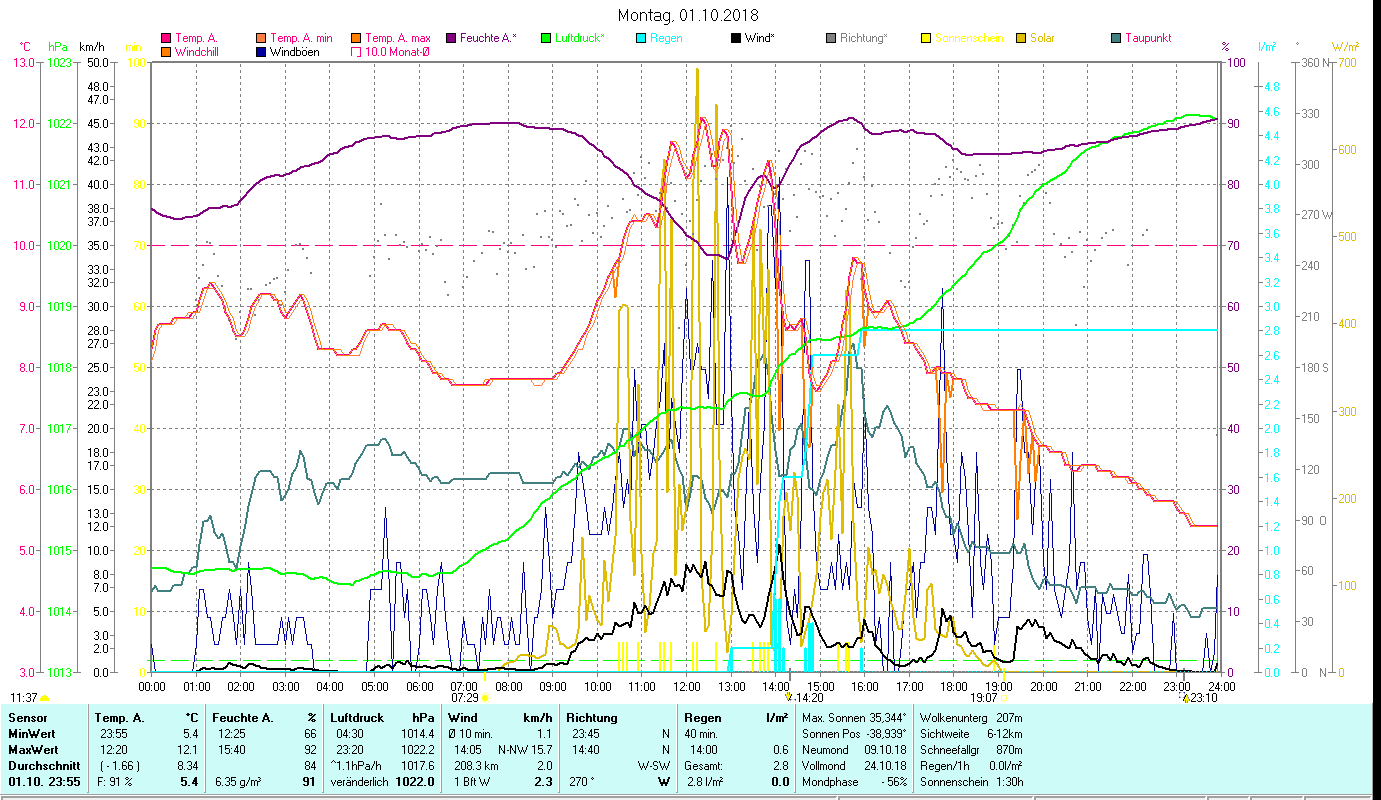Click the gray Richtung* legend swatch
The width and height of the screenshot is (1381, 800).
click(x=830, y=38)
